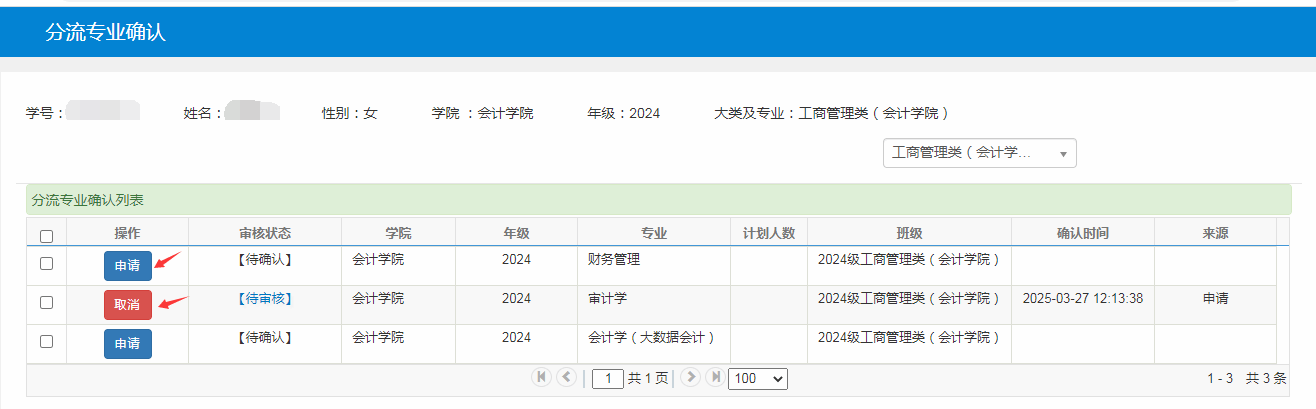This screenshot has width=1316, height=409.
Task: Go to previous page arrow
Action: [x=567, y=377]
